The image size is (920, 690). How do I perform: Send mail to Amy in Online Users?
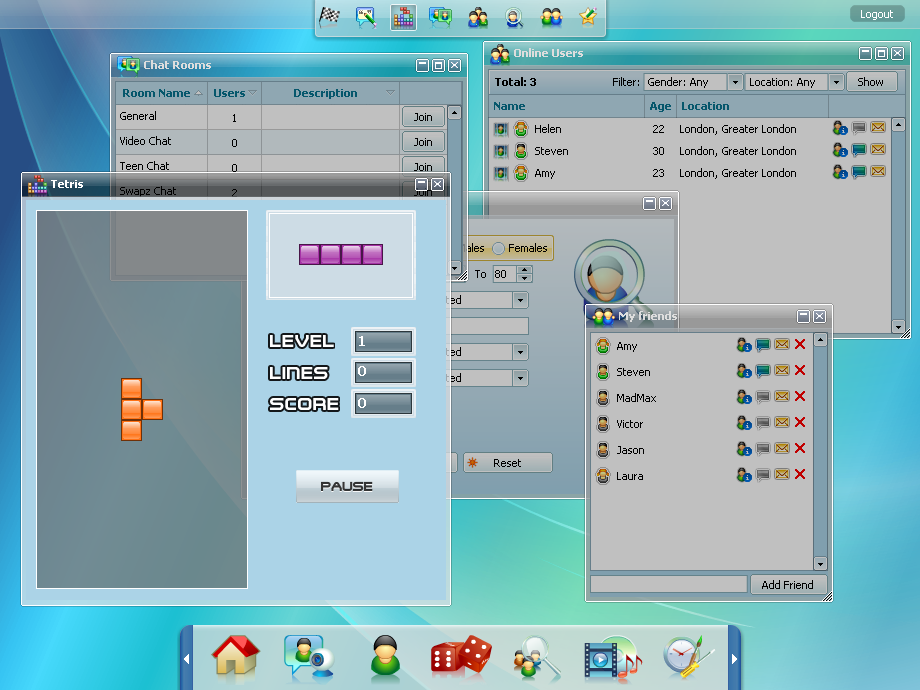(878, 172)
